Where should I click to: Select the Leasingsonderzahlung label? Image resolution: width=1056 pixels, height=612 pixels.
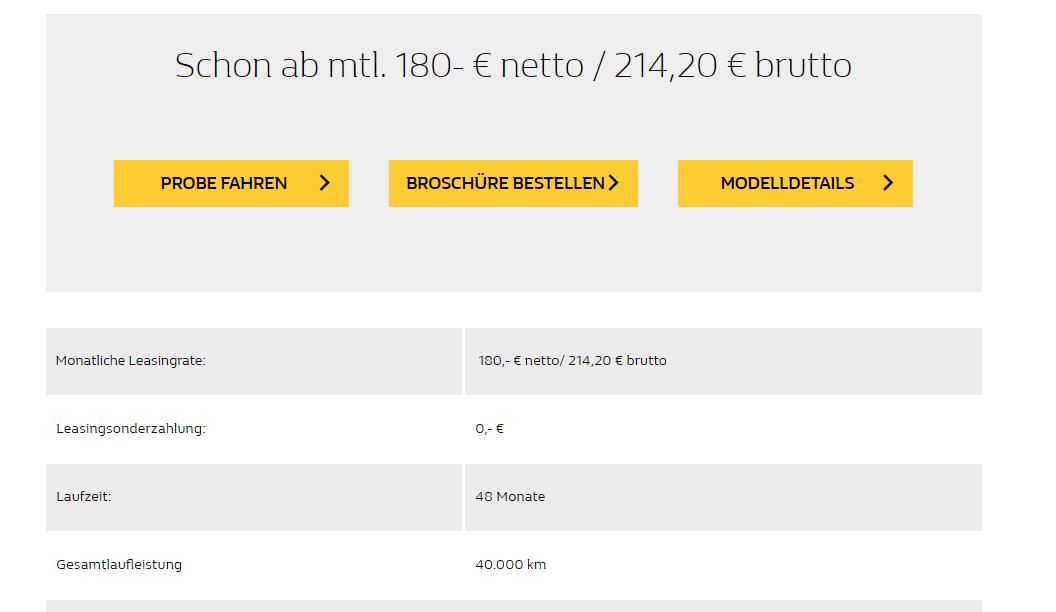[x=131, y=429]
